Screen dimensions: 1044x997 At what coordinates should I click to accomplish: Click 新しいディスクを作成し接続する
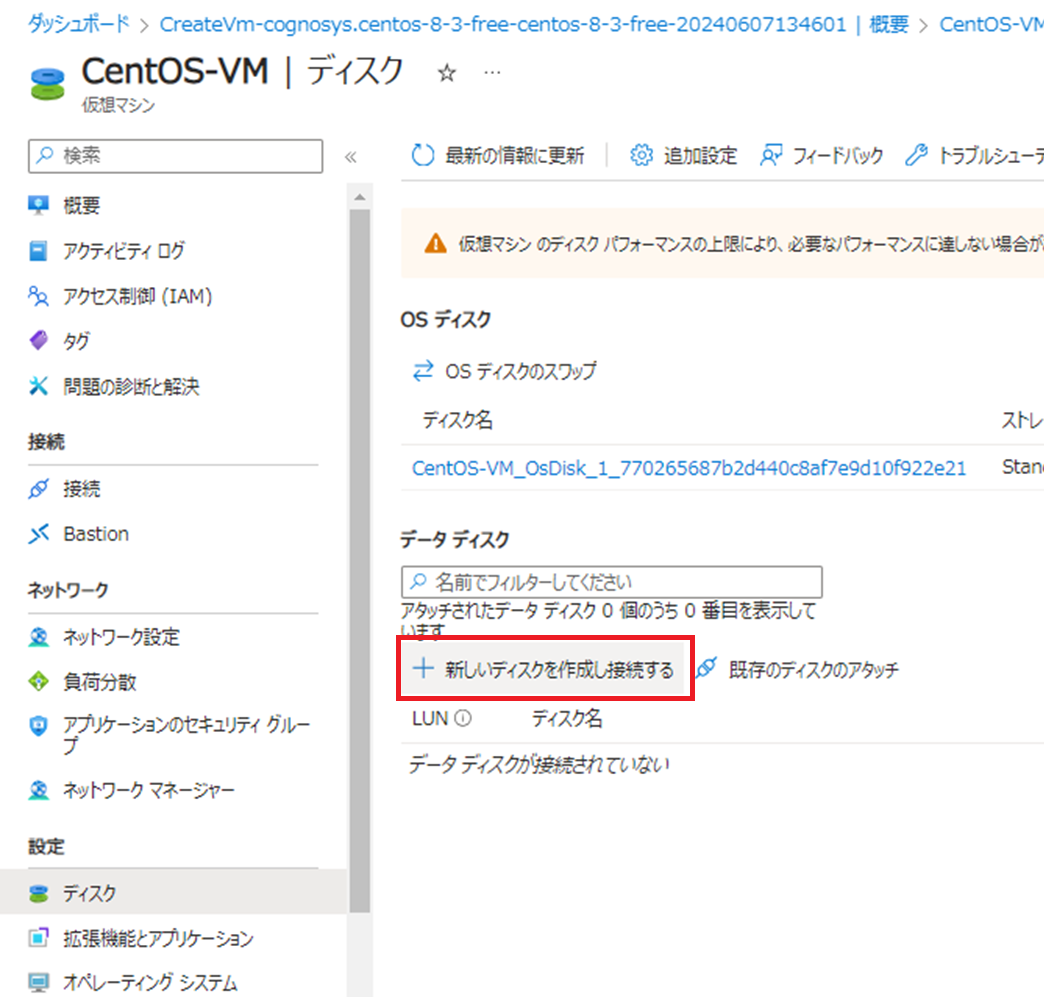543,669
